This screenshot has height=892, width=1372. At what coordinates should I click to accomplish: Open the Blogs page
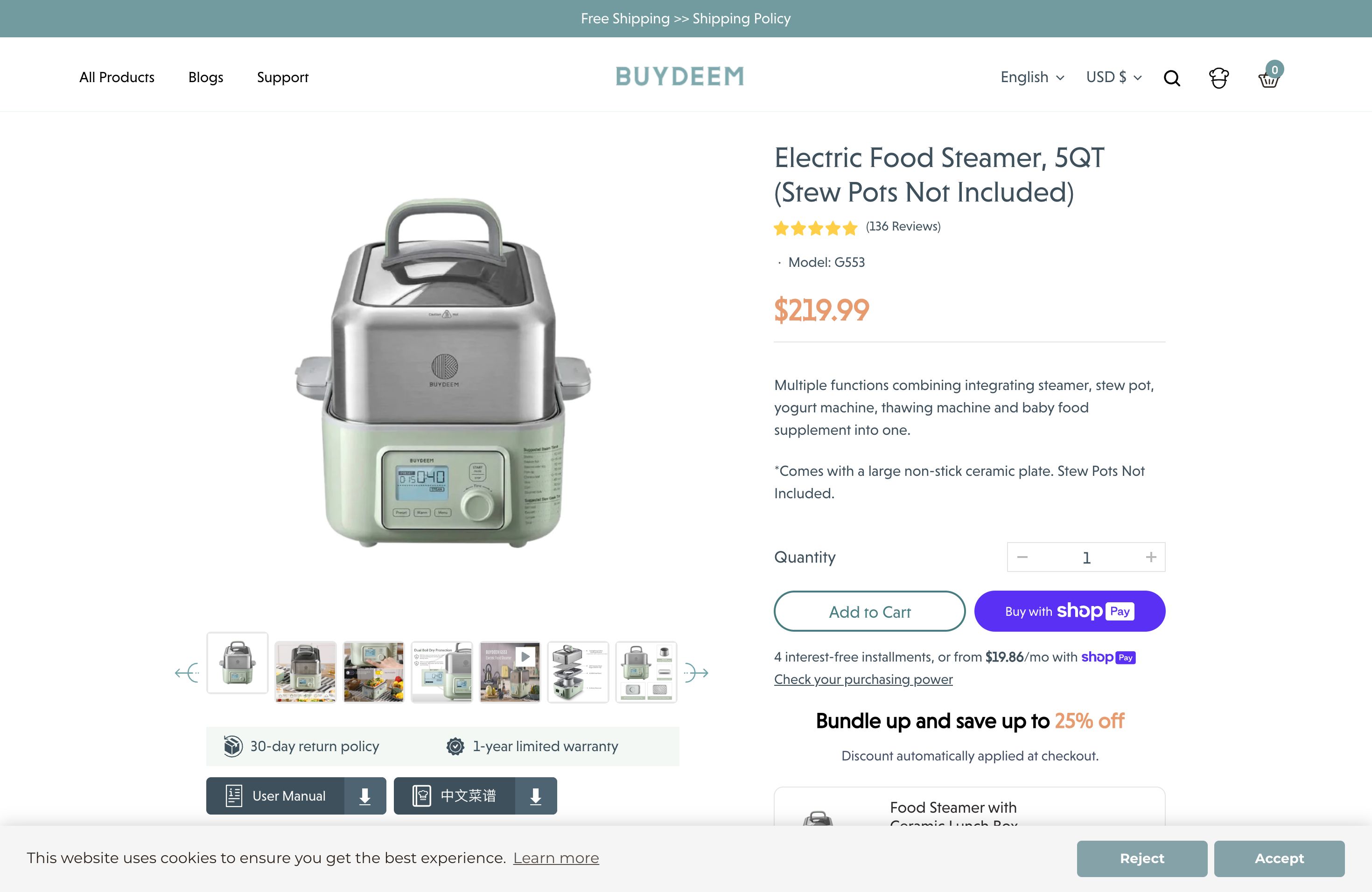coord(205,77)
